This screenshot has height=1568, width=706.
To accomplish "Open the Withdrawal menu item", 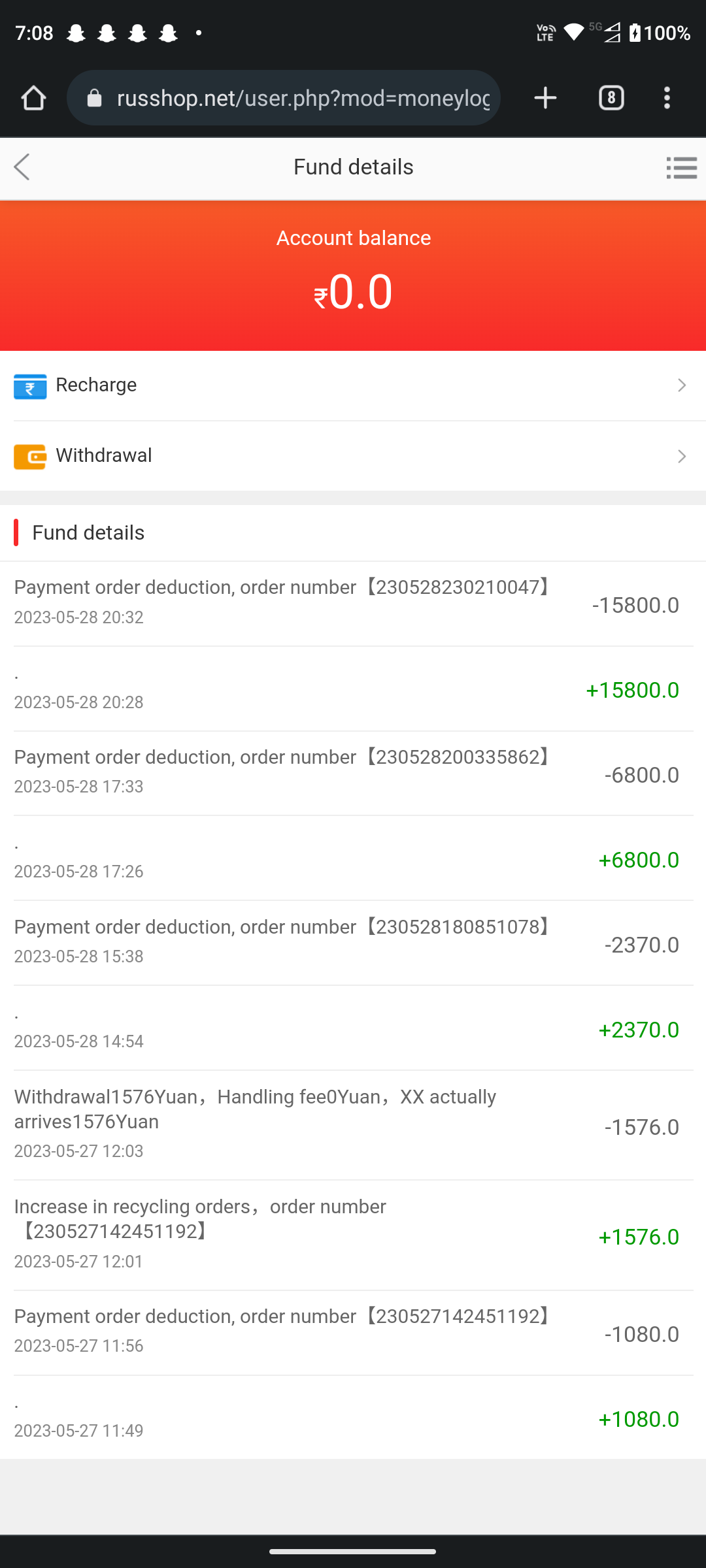I will [x=104, y=456].
